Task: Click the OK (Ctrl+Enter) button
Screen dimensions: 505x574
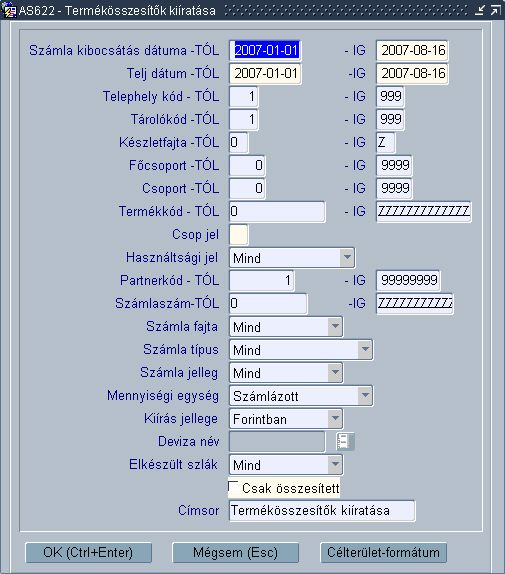Action: pos(88,552)
